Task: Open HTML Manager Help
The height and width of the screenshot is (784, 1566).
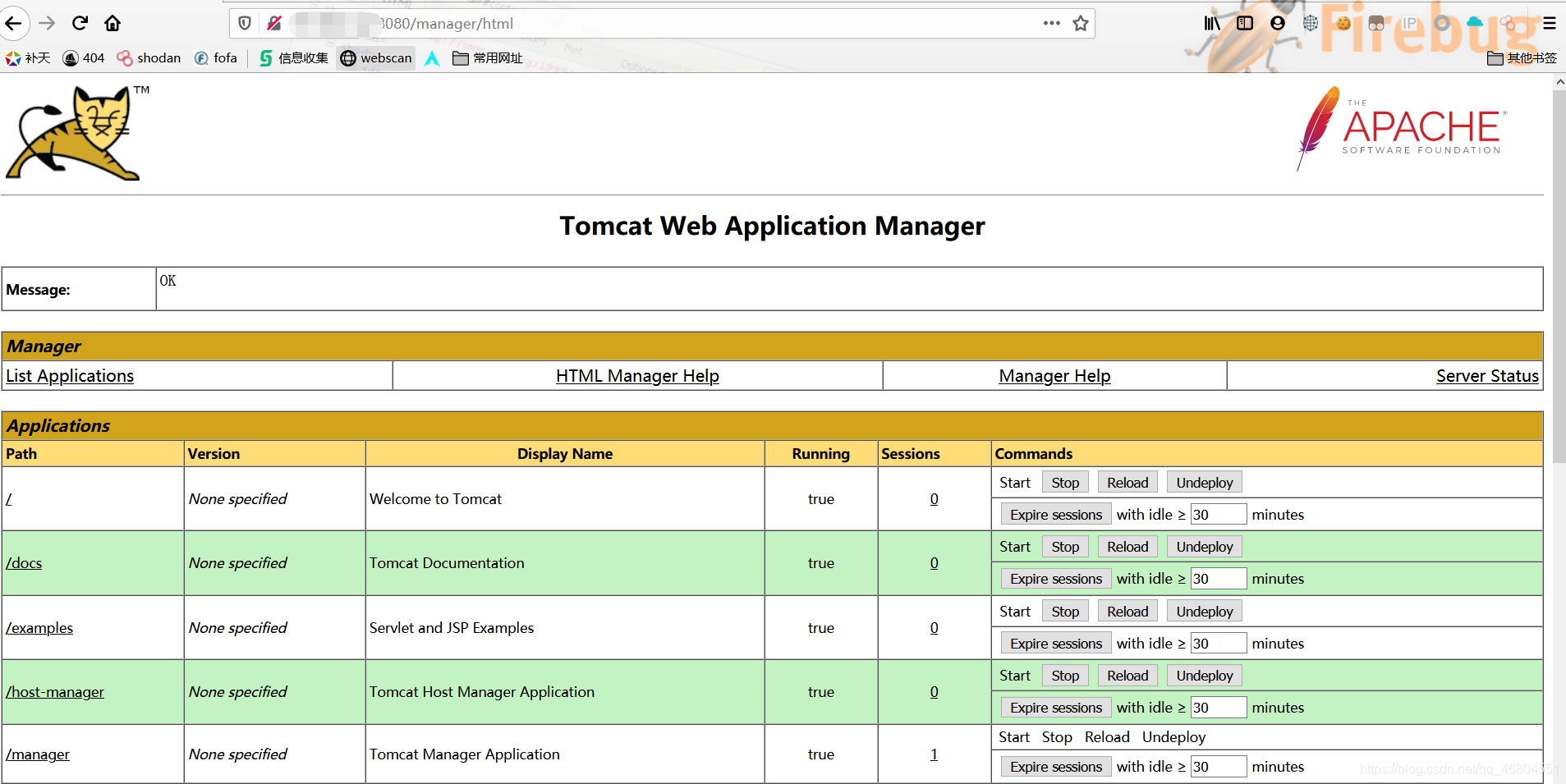Action: pos(637,376)
